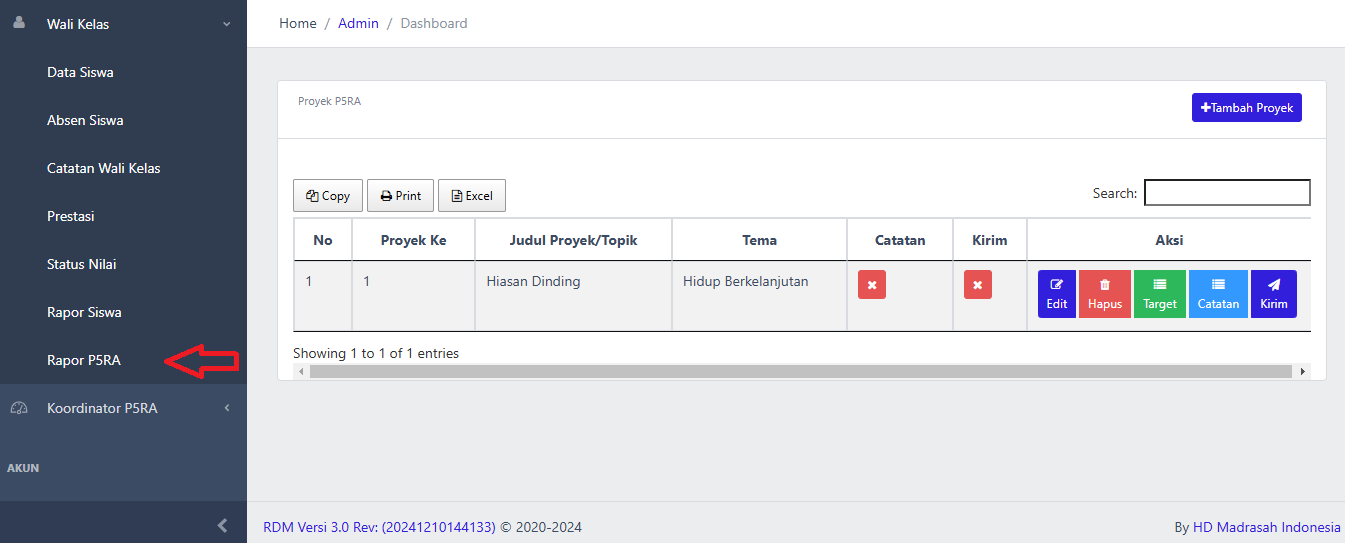Open the HD Madrasah Indonesia link

[1267, 527]
